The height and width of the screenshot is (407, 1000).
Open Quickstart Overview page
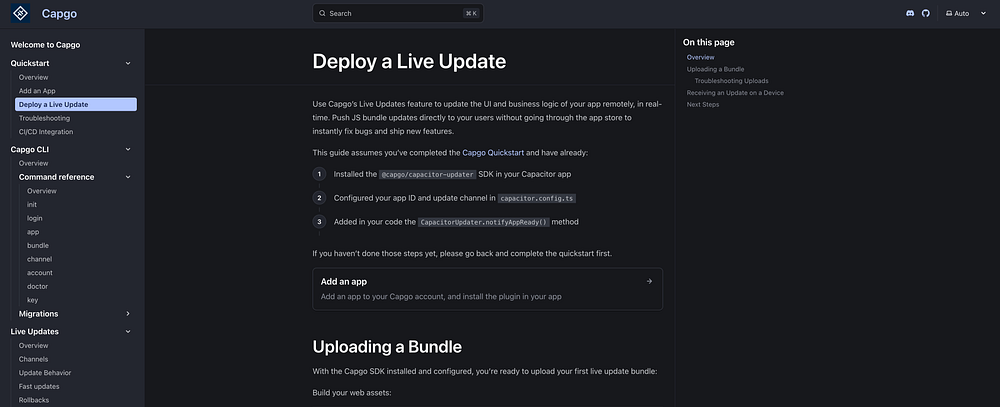coord(33,77)
